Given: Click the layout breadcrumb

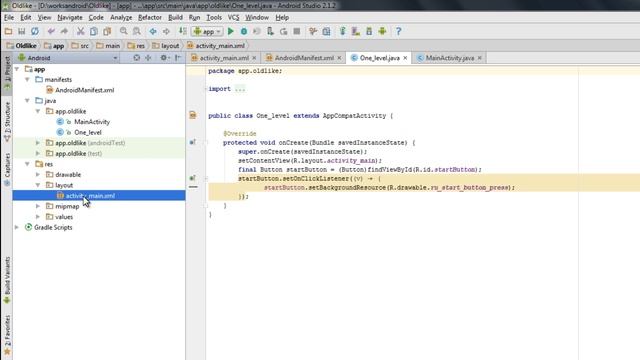Looking at the screenshot, I should (166, 46).
